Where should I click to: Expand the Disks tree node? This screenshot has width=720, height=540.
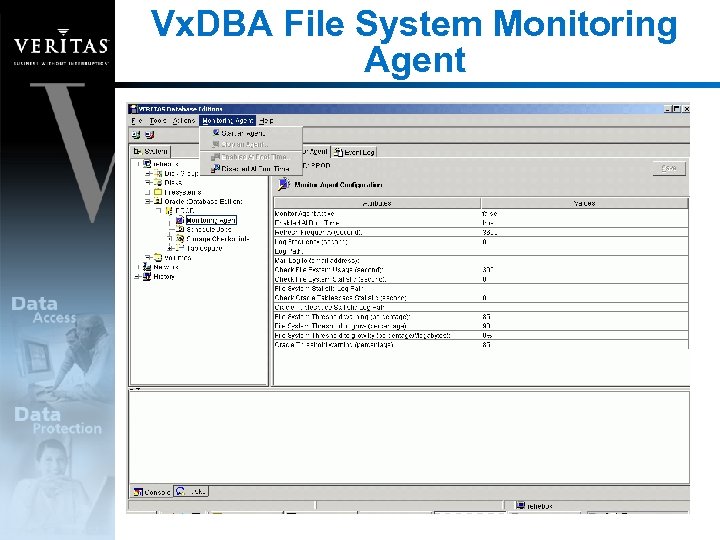tap(148, 182)
